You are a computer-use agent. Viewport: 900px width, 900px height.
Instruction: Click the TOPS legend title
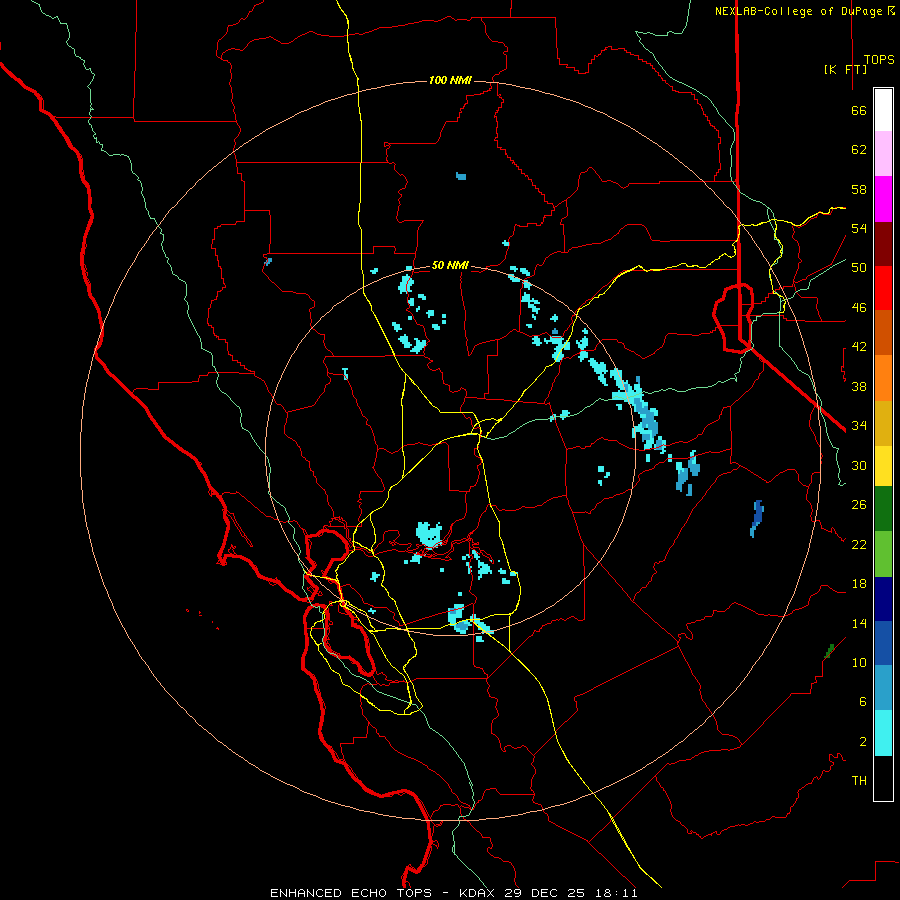pos(879,60)
